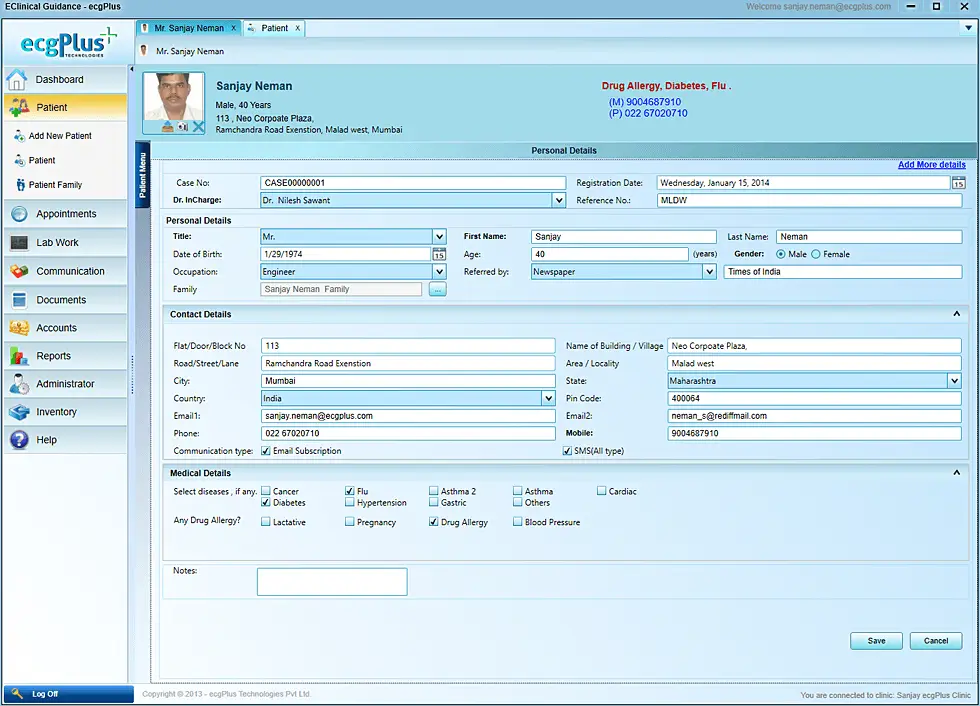
Task: Click inside the Notes text field
Action: tap(331, 581)
